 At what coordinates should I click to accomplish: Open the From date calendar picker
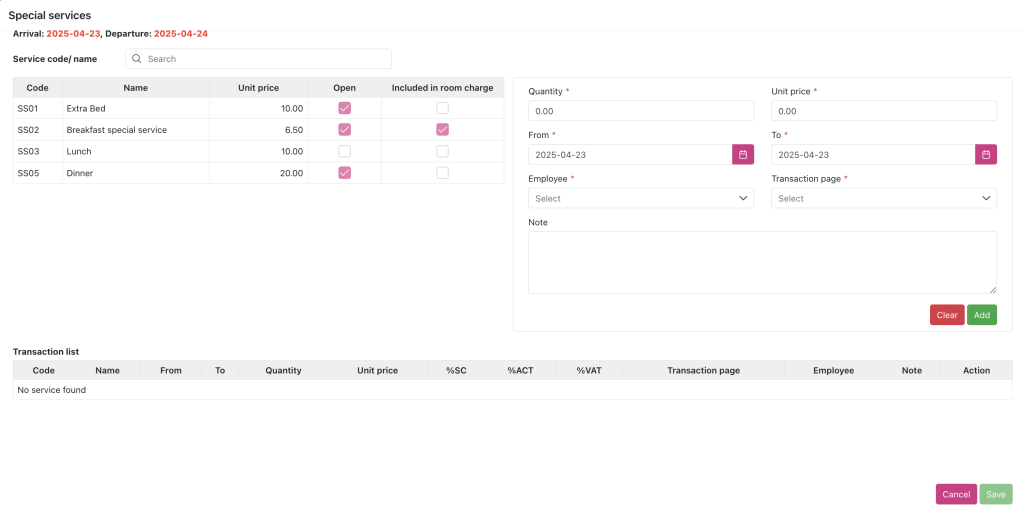coord(743,155)
